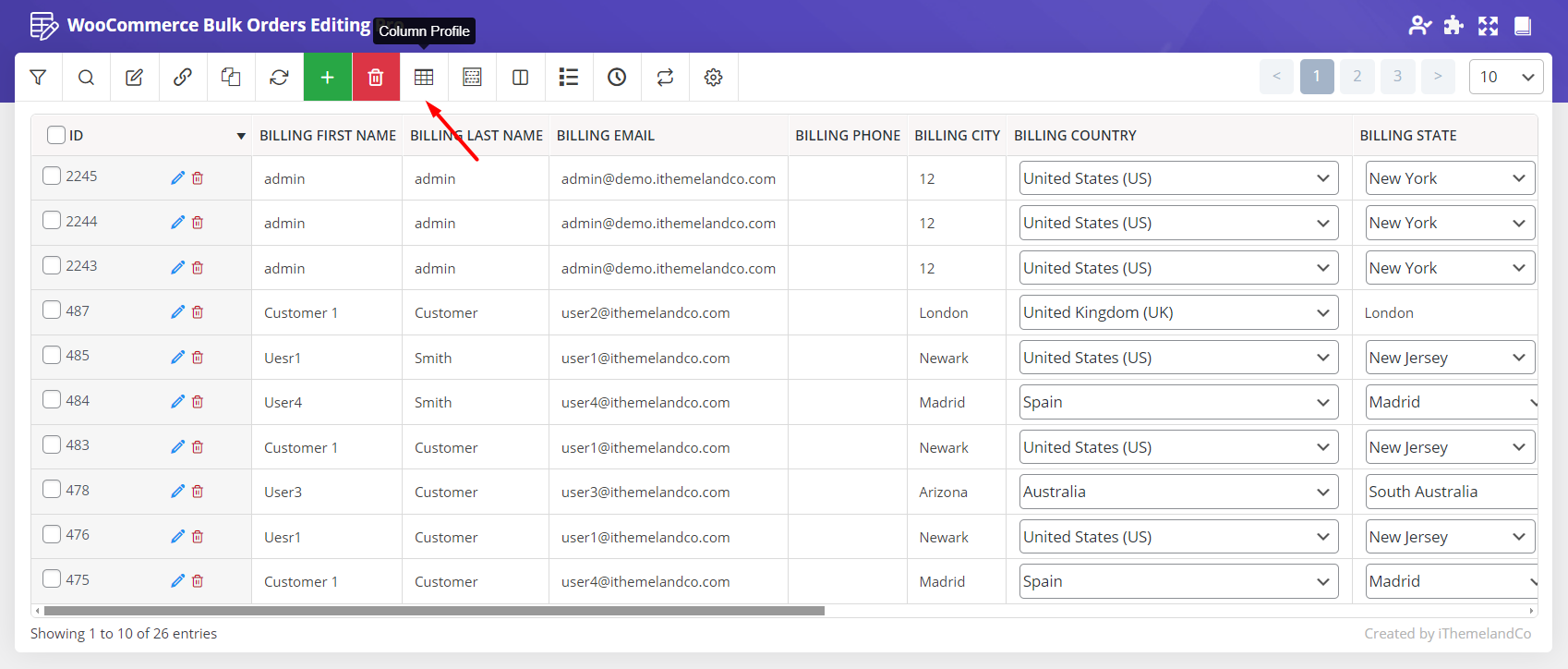This screenshot has width=1568, height=669.
Task: Click the red trash icon for order 485
Action: coord(198,358)
